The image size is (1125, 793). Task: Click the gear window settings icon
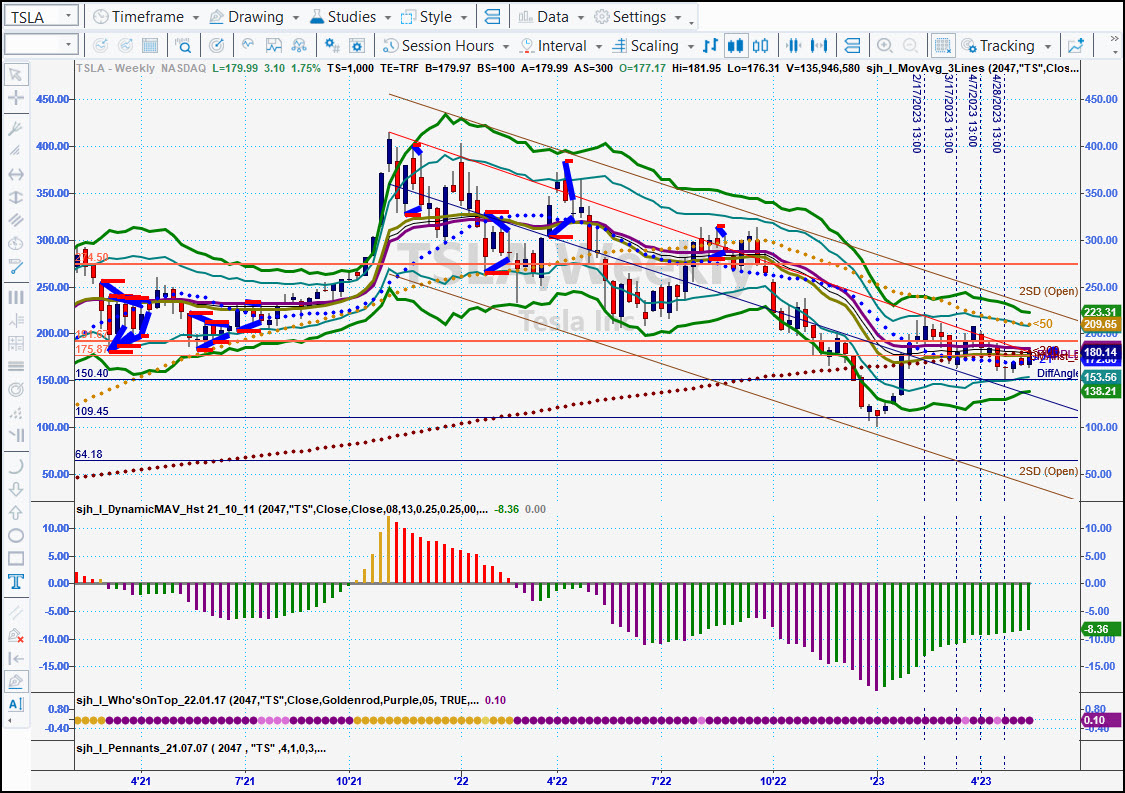(x=357, y=46)
